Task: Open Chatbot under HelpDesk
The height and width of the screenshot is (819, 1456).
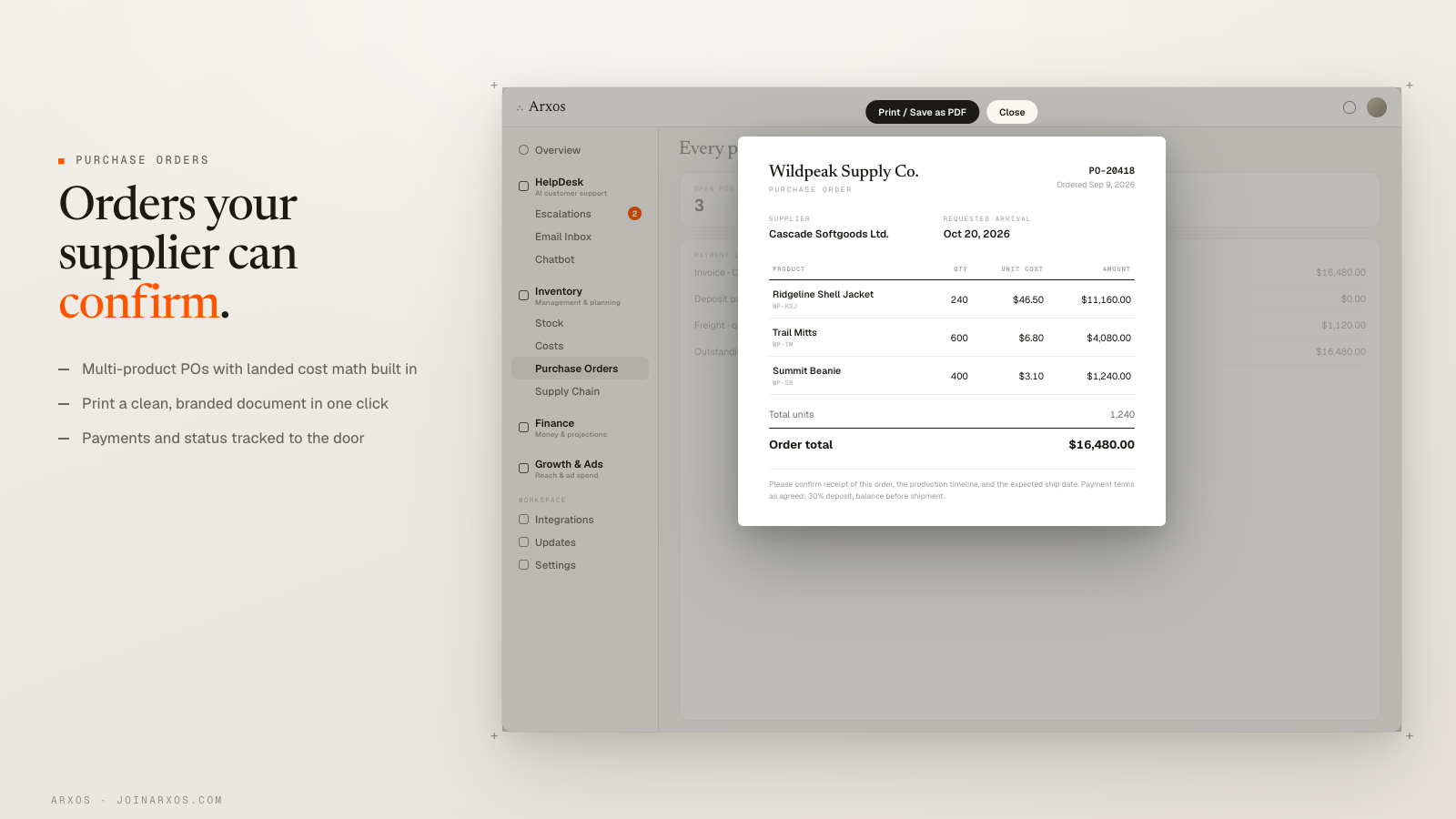Action: pos(554,259)
